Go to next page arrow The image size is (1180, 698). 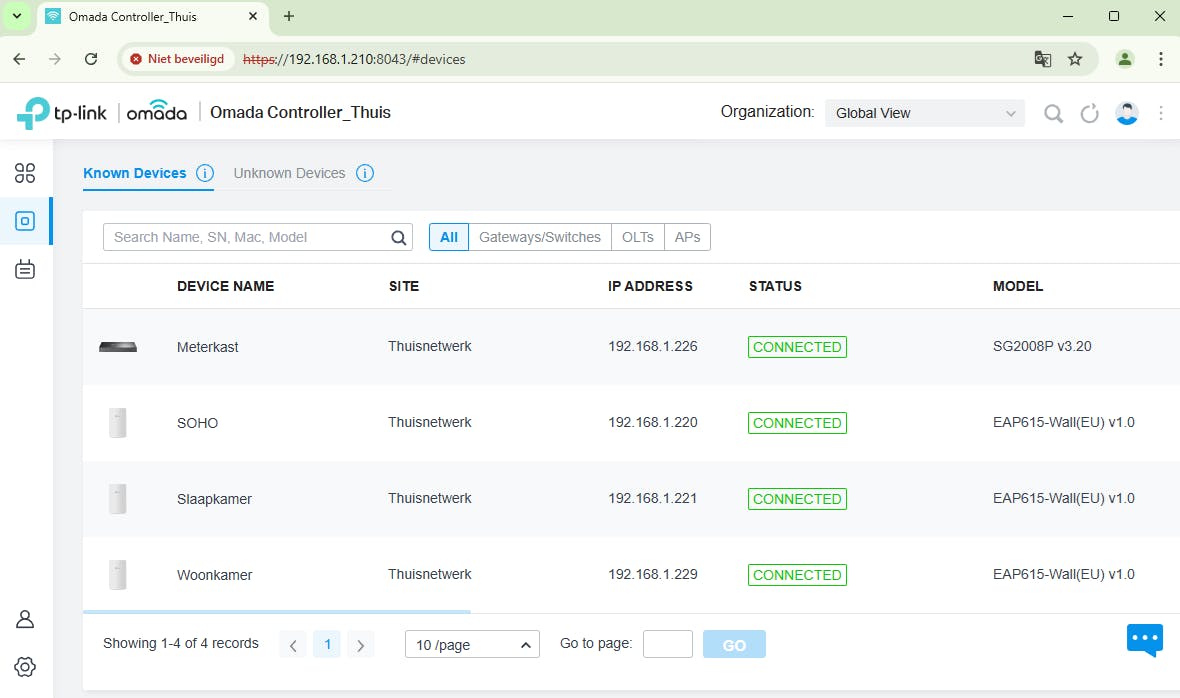pos(360,645)
